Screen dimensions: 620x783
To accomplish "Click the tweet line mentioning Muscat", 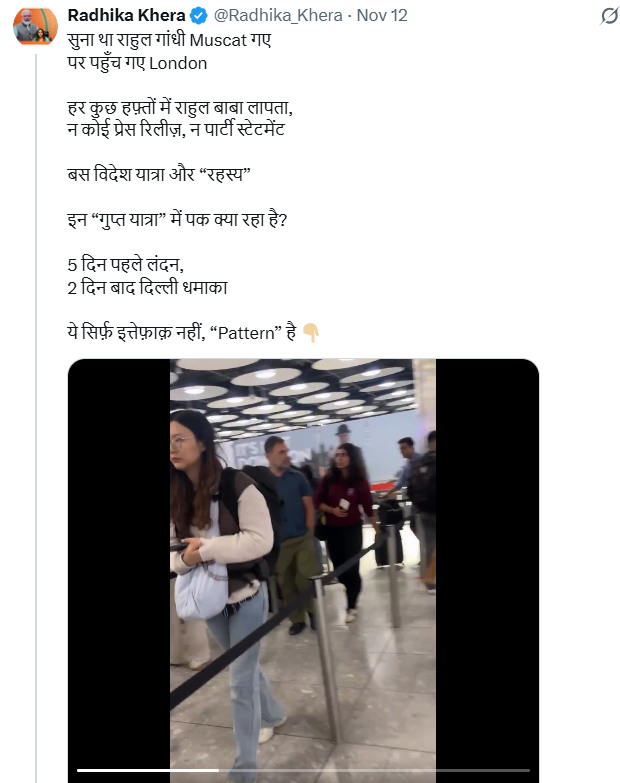I will pos(169,40).
